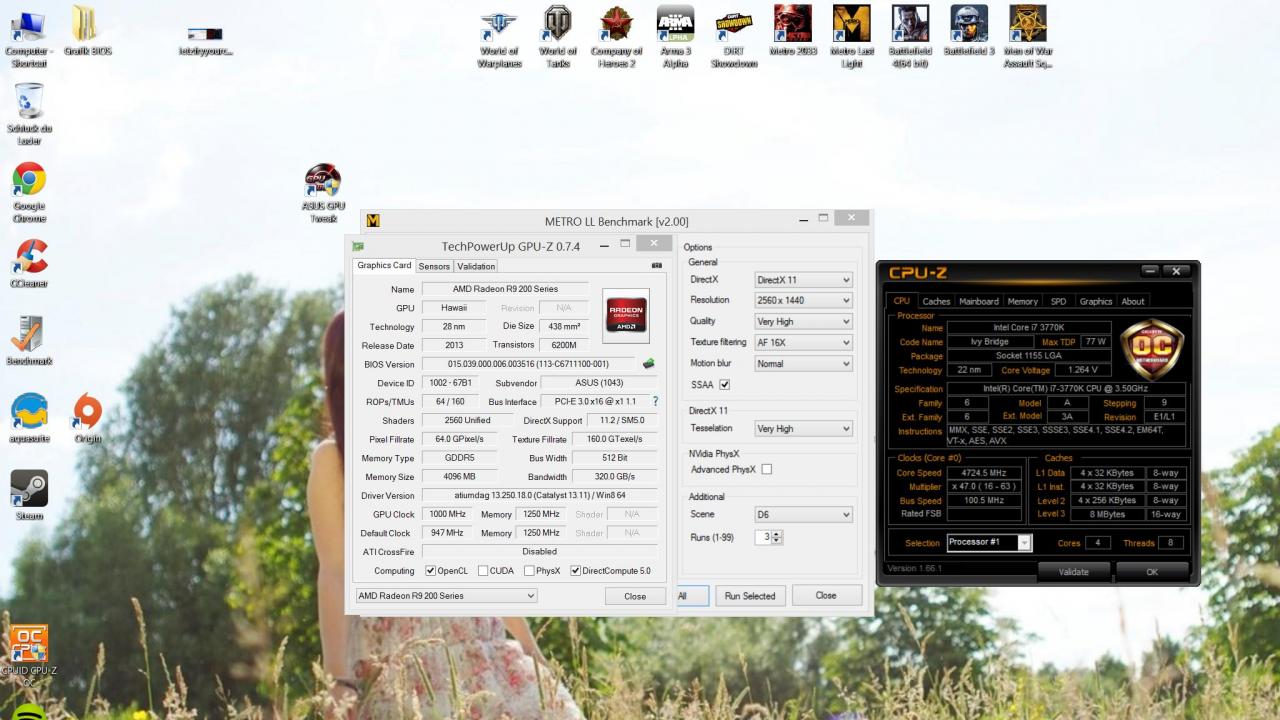The image size is (1280, 720).
Task: Launch Metro 2033 shortcut
Action: 793,31
